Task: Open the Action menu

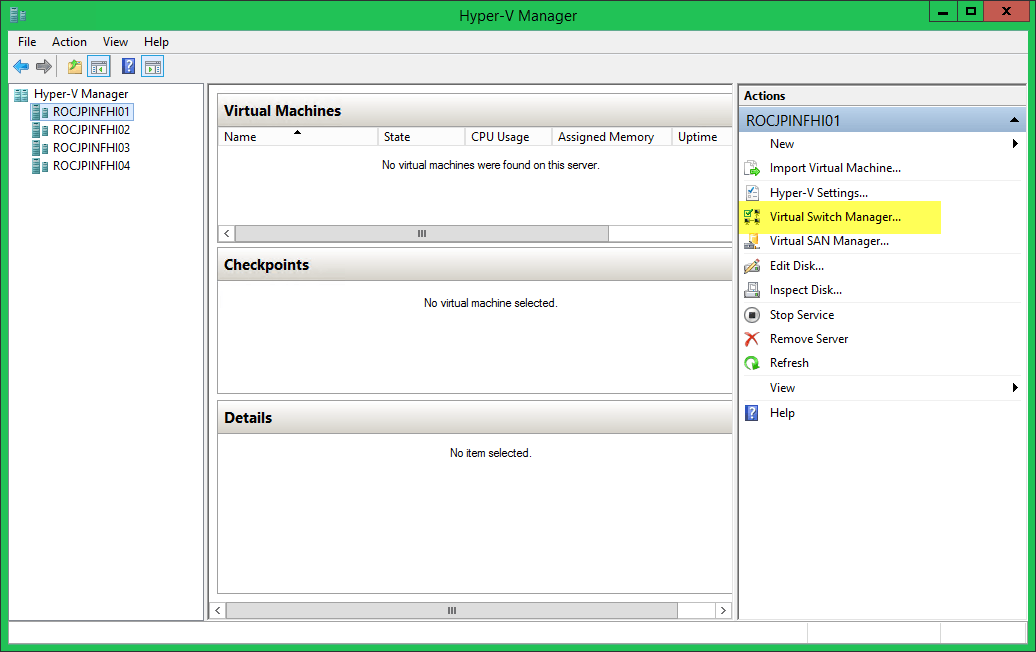Action: coord(69,42)
